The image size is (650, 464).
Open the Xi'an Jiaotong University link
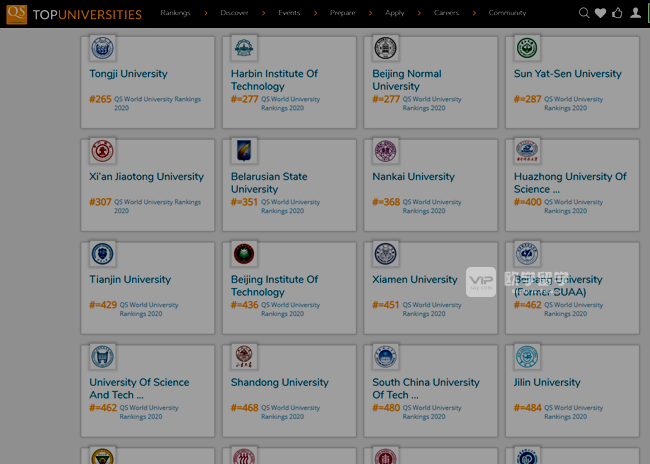click(147, 177)
